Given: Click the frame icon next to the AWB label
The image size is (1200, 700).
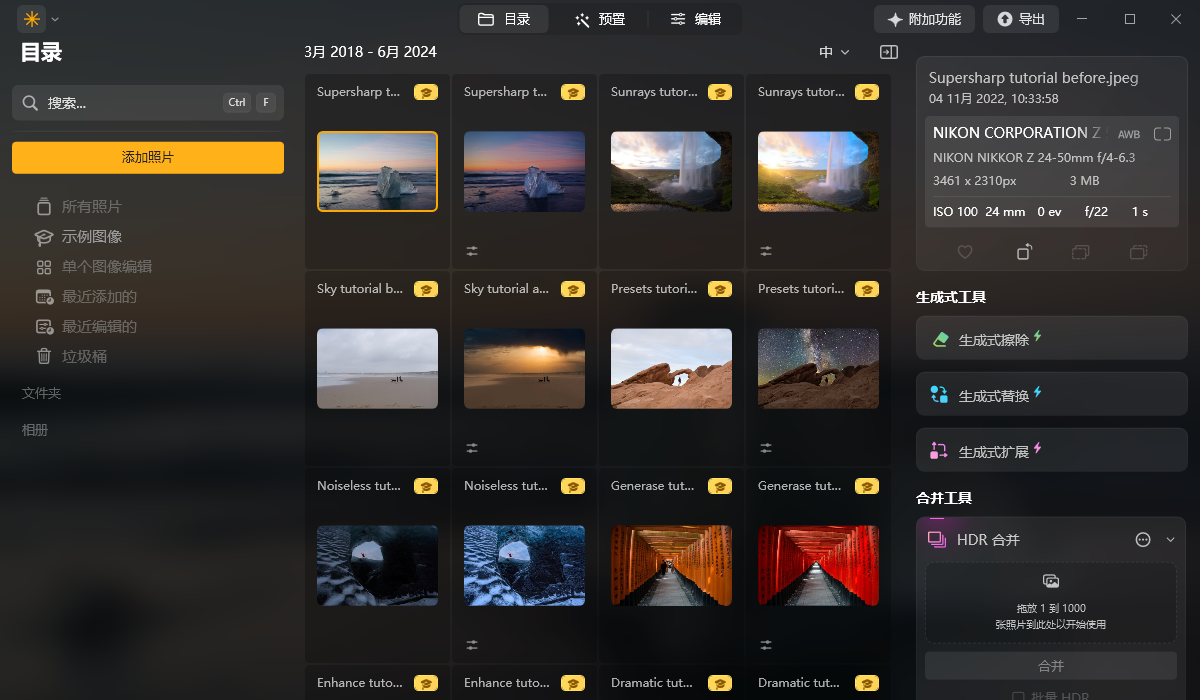Looking at the screenshot, I should coord(1162,132).
